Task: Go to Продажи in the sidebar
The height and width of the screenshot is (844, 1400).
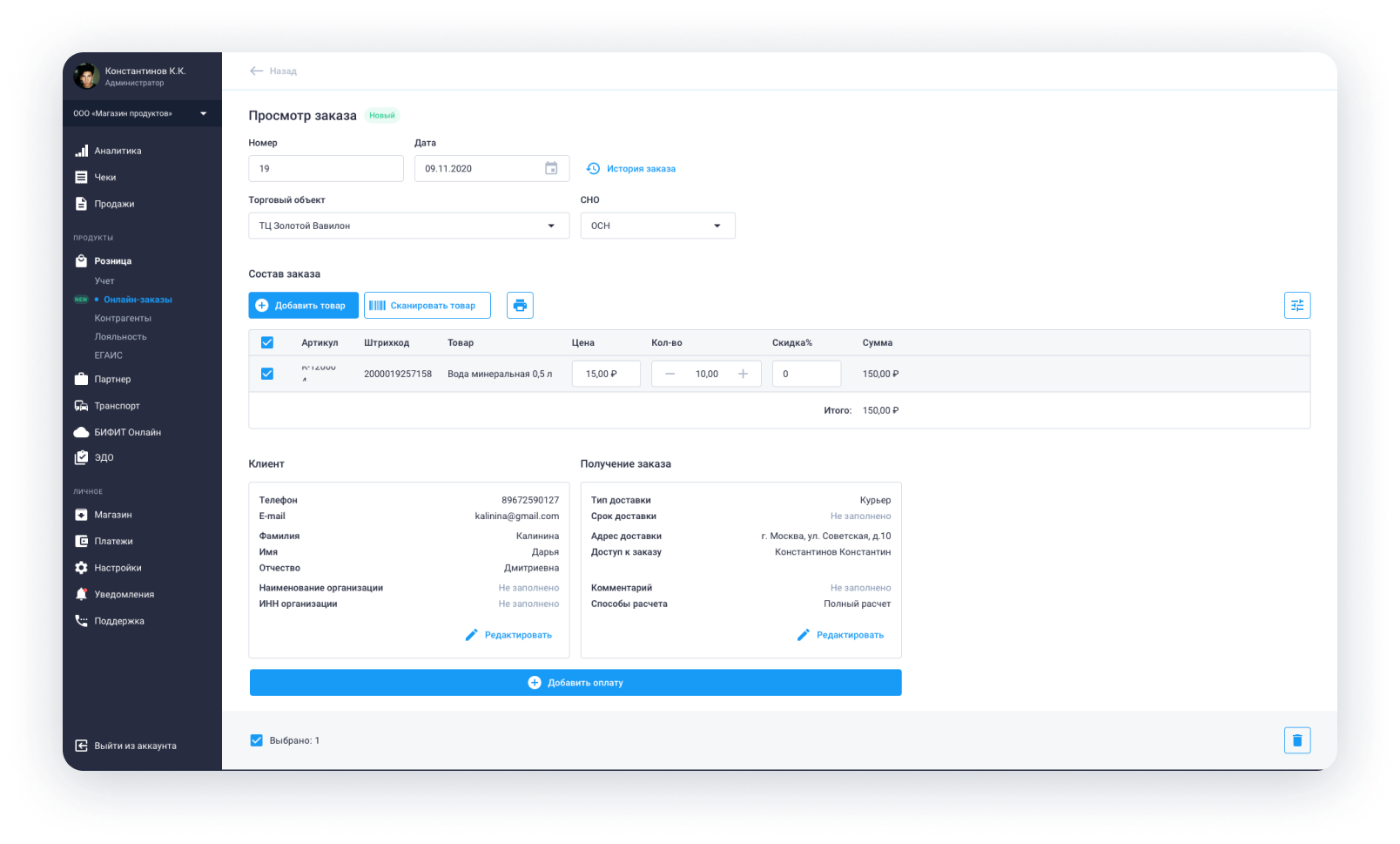Action: (x=114, y=204)
